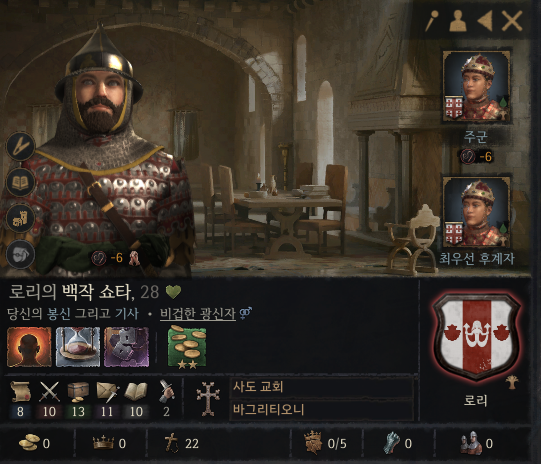Click the green coins education trait icon
The height and width of the screenshot is (464, 541).
point(187,347)
